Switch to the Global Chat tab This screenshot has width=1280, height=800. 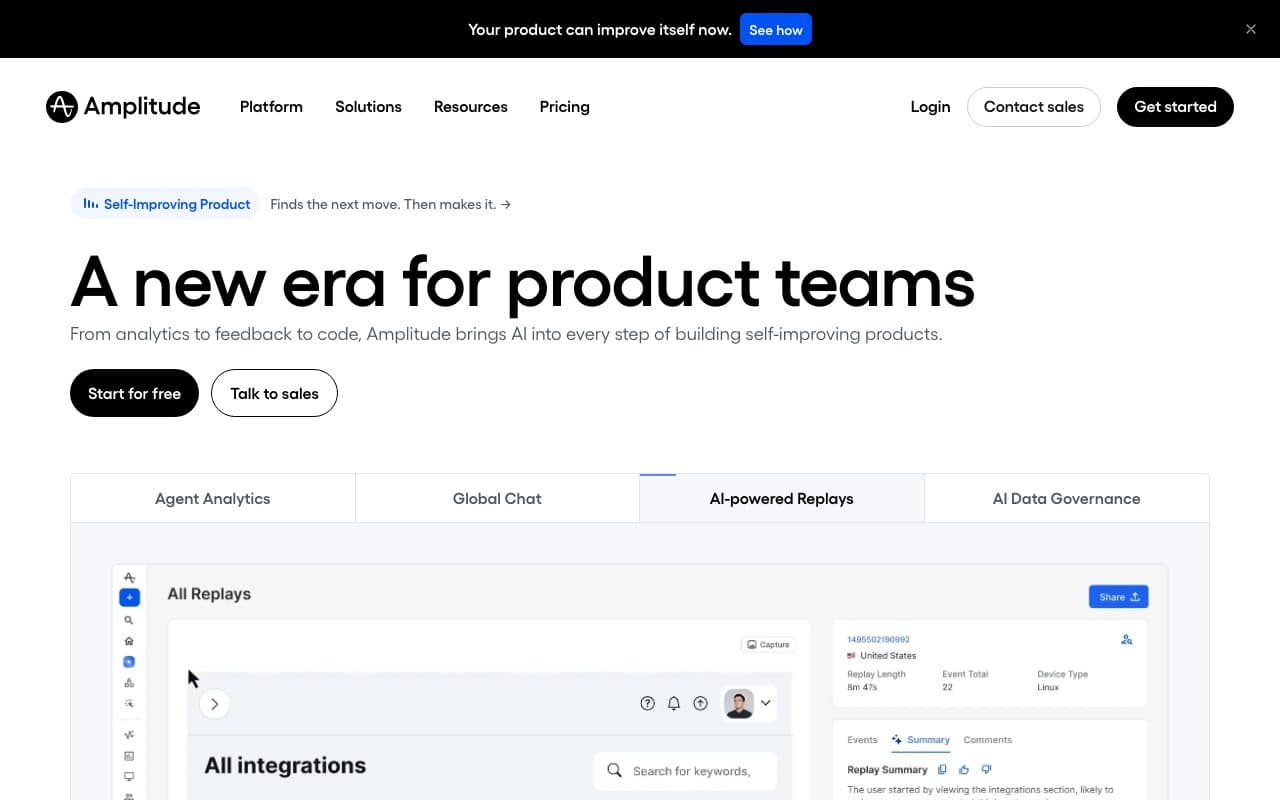[497, 498]
